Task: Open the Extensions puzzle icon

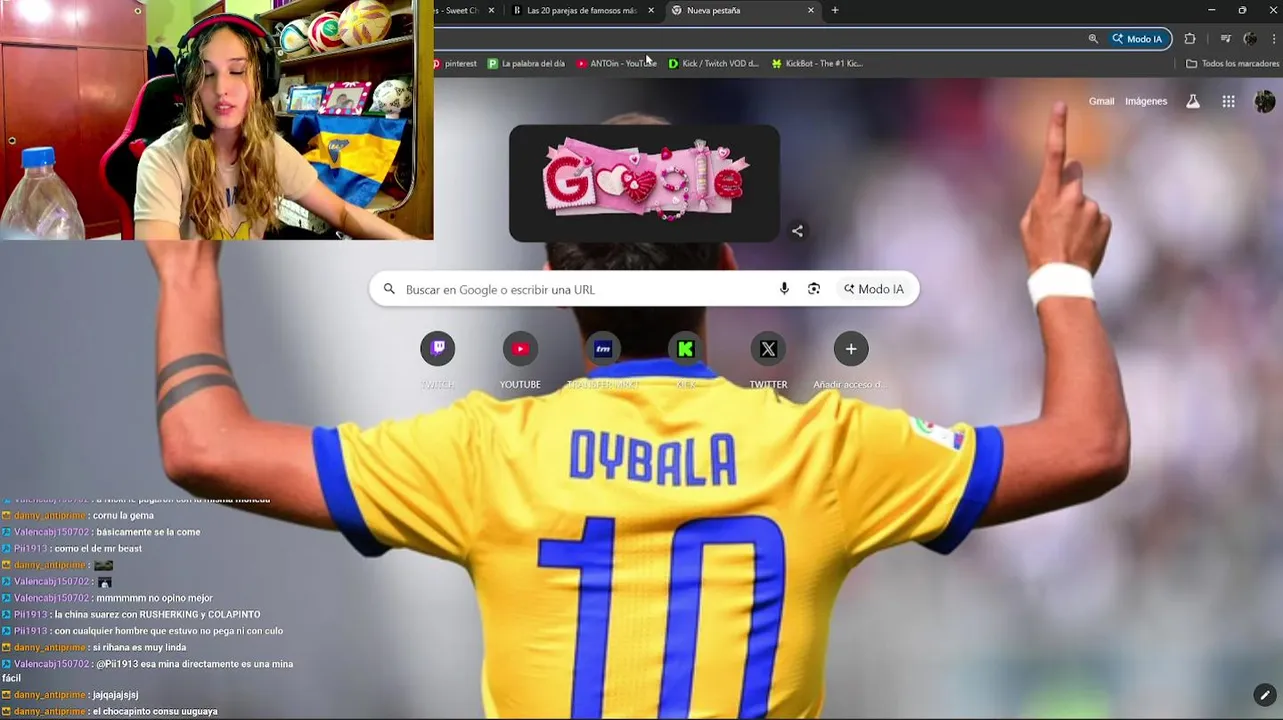Action: (1189, 39)
